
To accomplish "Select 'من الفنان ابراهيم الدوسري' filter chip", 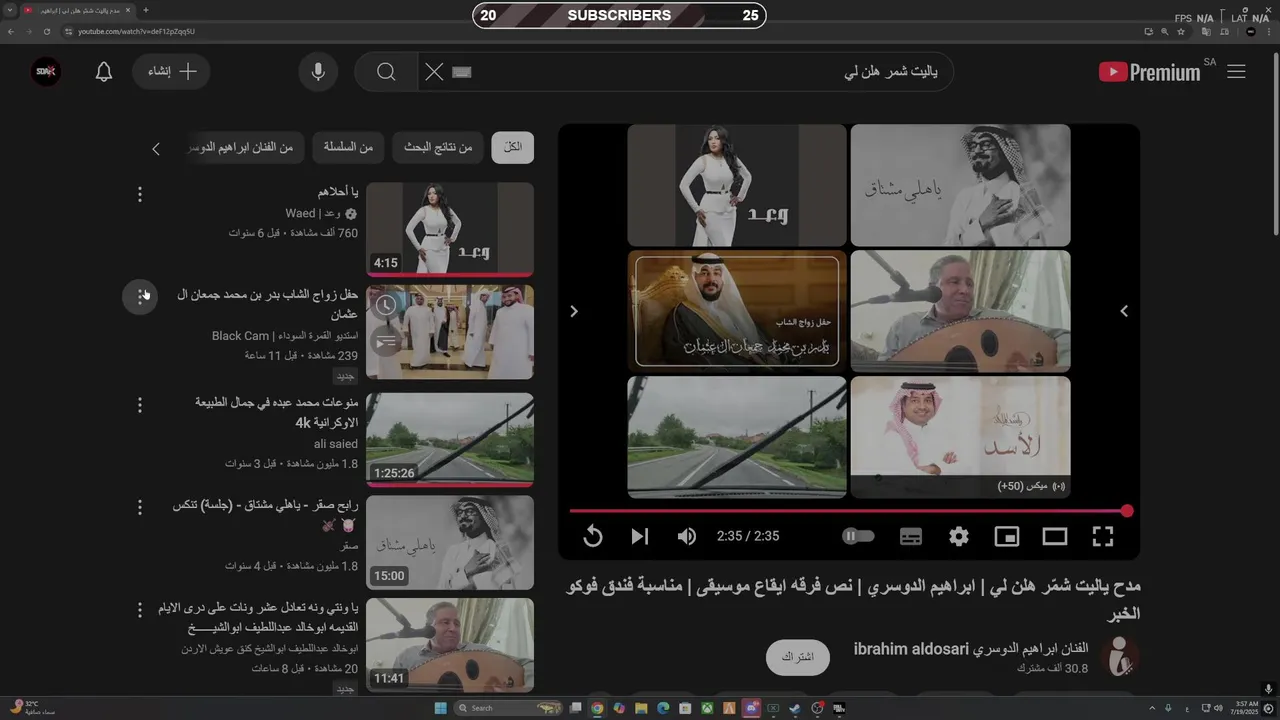I will [243, 147].
